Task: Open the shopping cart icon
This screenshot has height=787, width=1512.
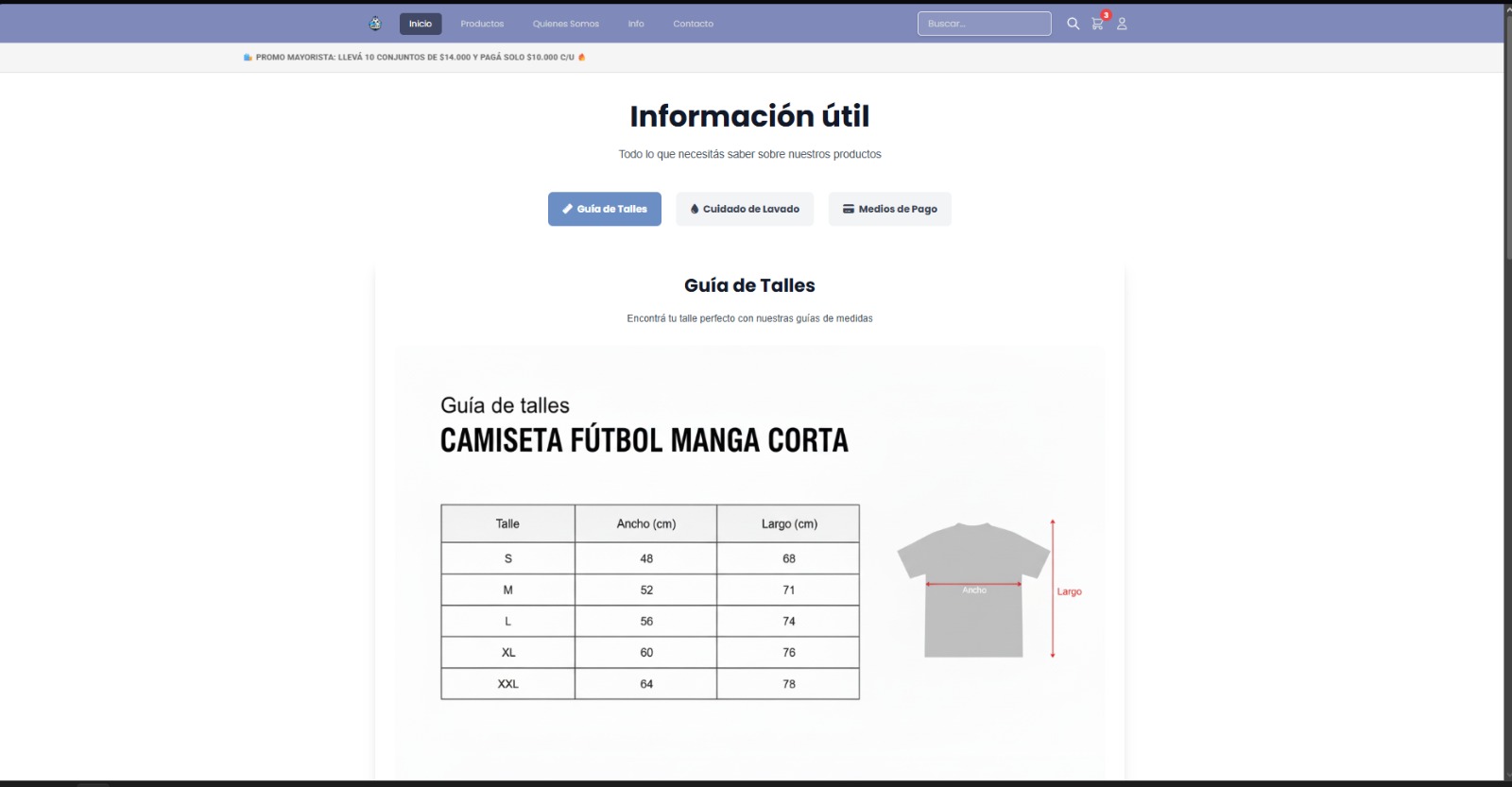Action: coord(1096,25)
